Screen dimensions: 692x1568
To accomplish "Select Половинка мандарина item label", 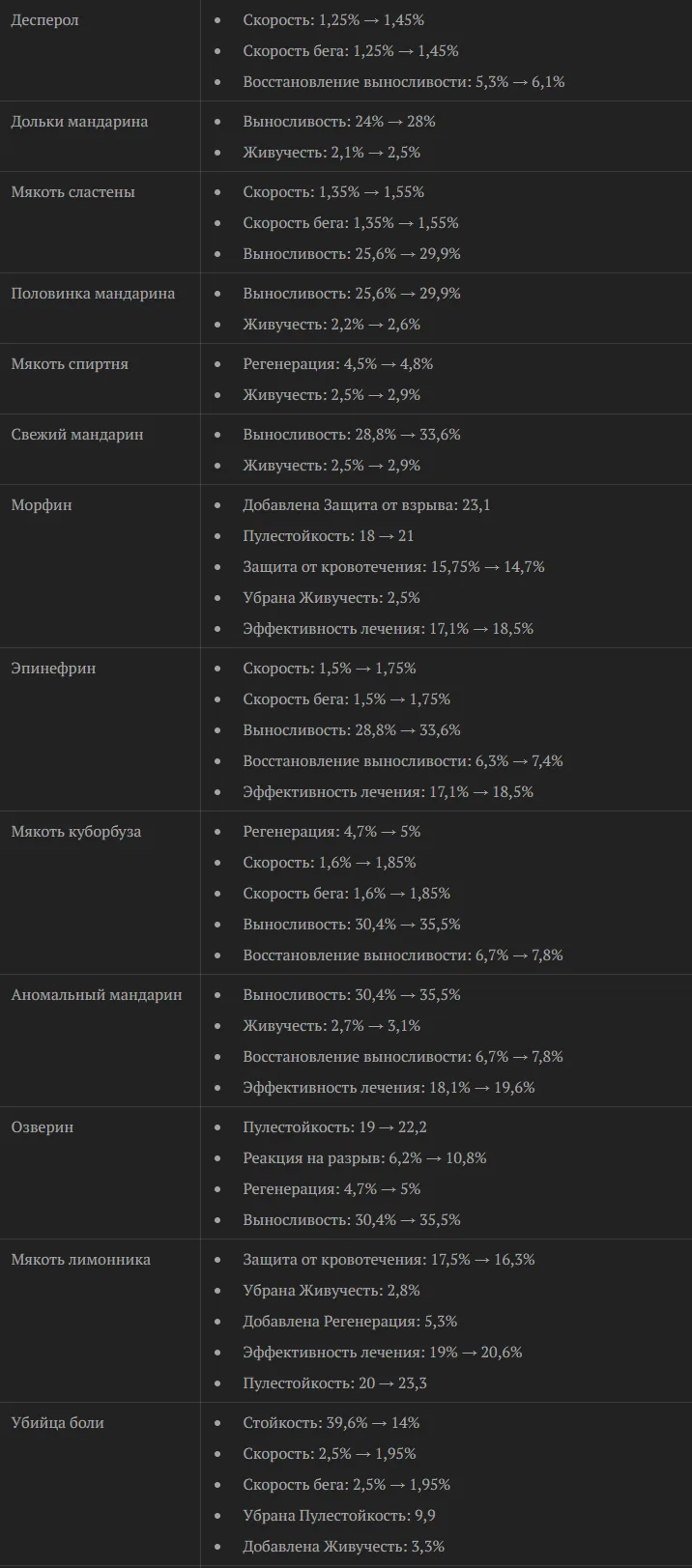I will (93, 294).
